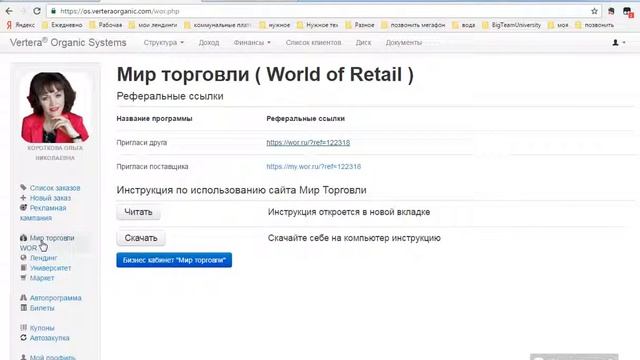Open the Ежедневно bookmarks folder
Screen dimensions: 640x360
62,25
